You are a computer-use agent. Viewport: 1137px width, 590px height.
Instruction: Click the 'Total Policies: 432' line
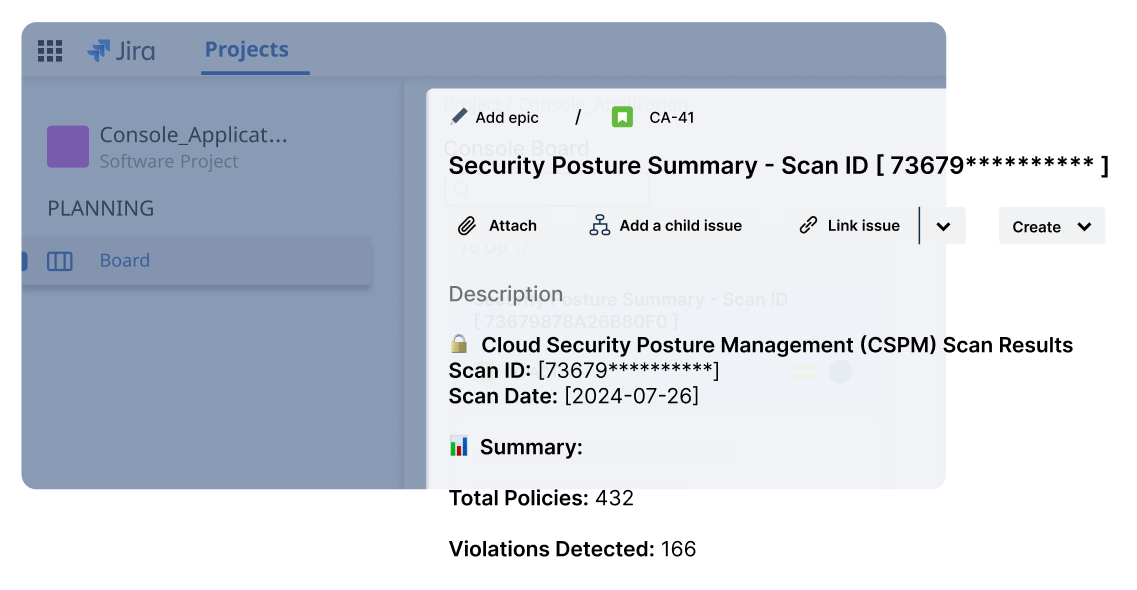pos(541,498)
